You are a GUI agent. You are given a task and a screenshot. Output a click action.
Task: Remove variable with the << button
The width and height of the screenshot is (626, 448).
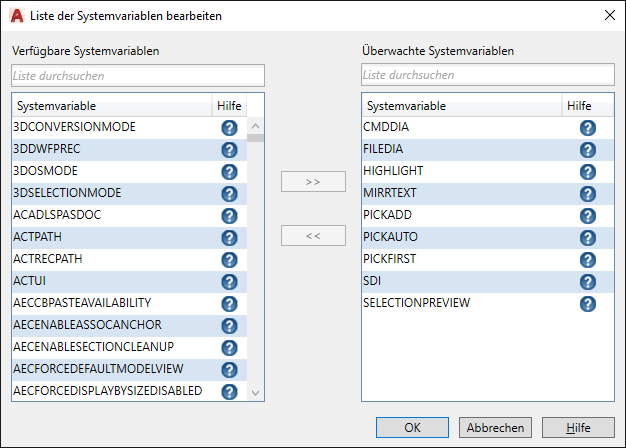(x=313, y=236)
